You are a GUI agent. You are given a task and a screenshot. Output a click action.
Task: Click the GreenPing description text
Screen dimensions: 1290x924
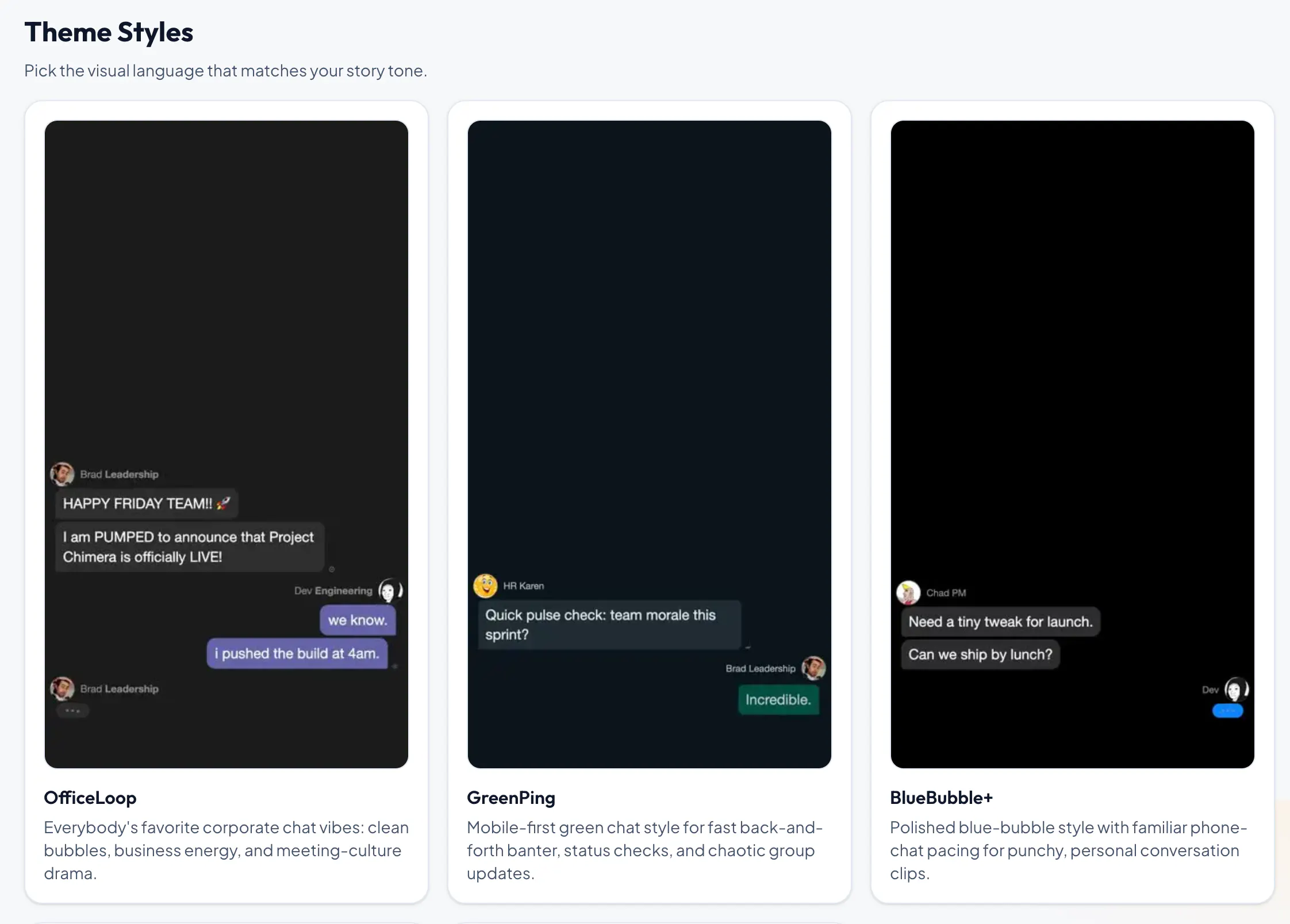(645, 850)
